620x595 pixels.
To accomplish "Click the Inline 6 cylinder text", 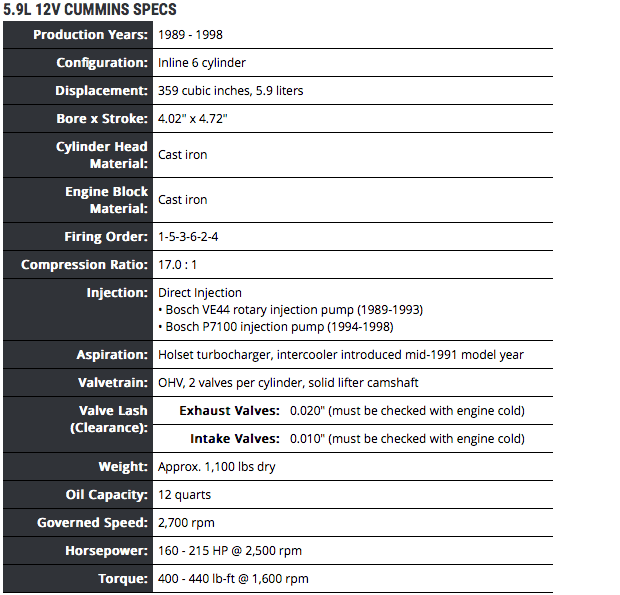I will click(x=202, y=63).
